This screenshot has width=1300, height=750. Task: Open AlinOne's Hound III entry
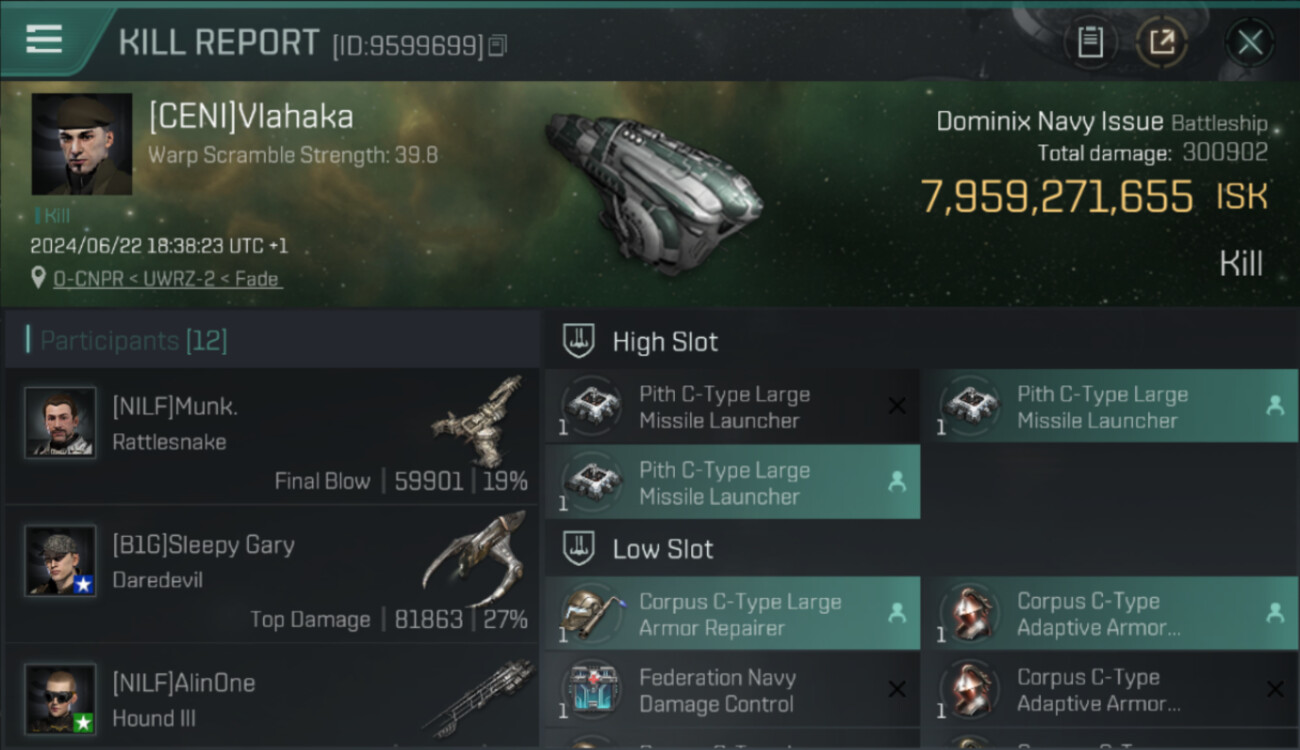(x=270, y=698)
